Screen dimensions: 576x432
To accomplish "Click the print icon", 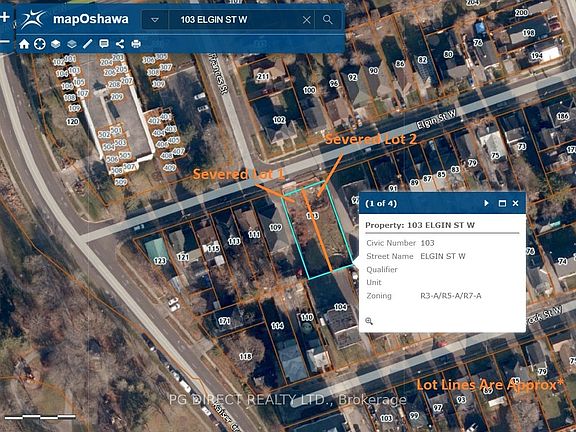I will pyautogui.click(x=136, y=44).
